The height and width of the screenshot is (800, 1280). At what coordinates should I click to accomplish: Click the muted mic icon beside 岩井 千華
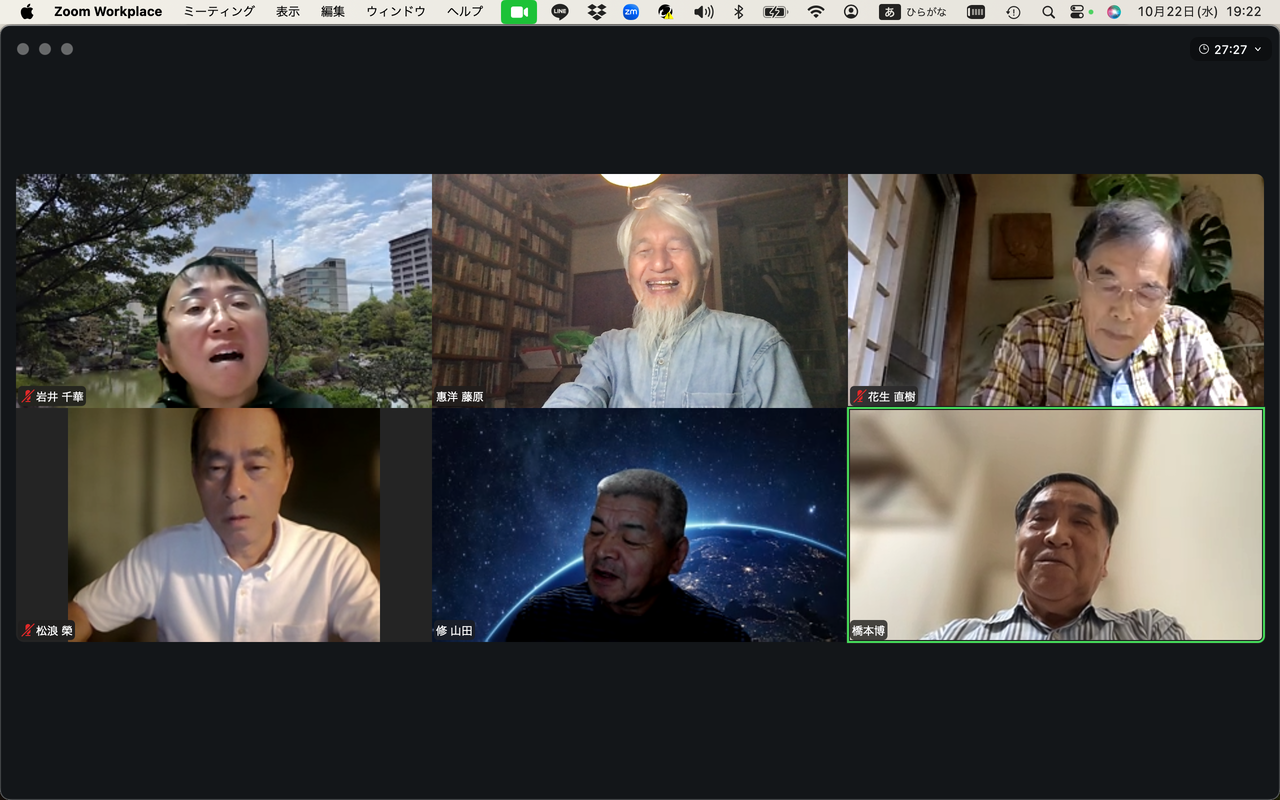[28, 397]
